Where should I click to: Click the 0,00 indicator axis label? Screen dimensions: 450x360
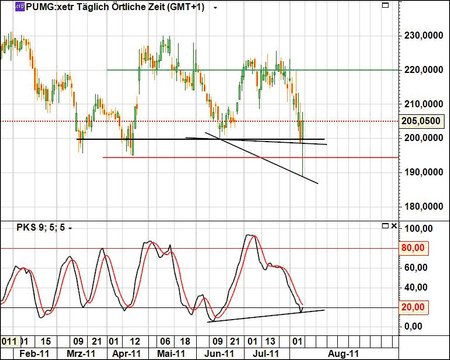coord(413,326)
